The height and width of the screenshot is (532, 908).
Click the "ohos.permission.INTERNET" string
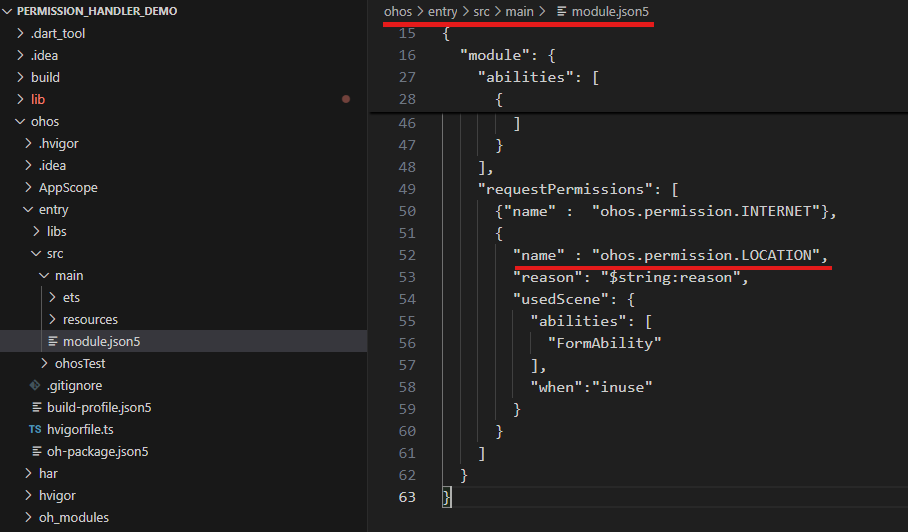[x=706, y=211]
